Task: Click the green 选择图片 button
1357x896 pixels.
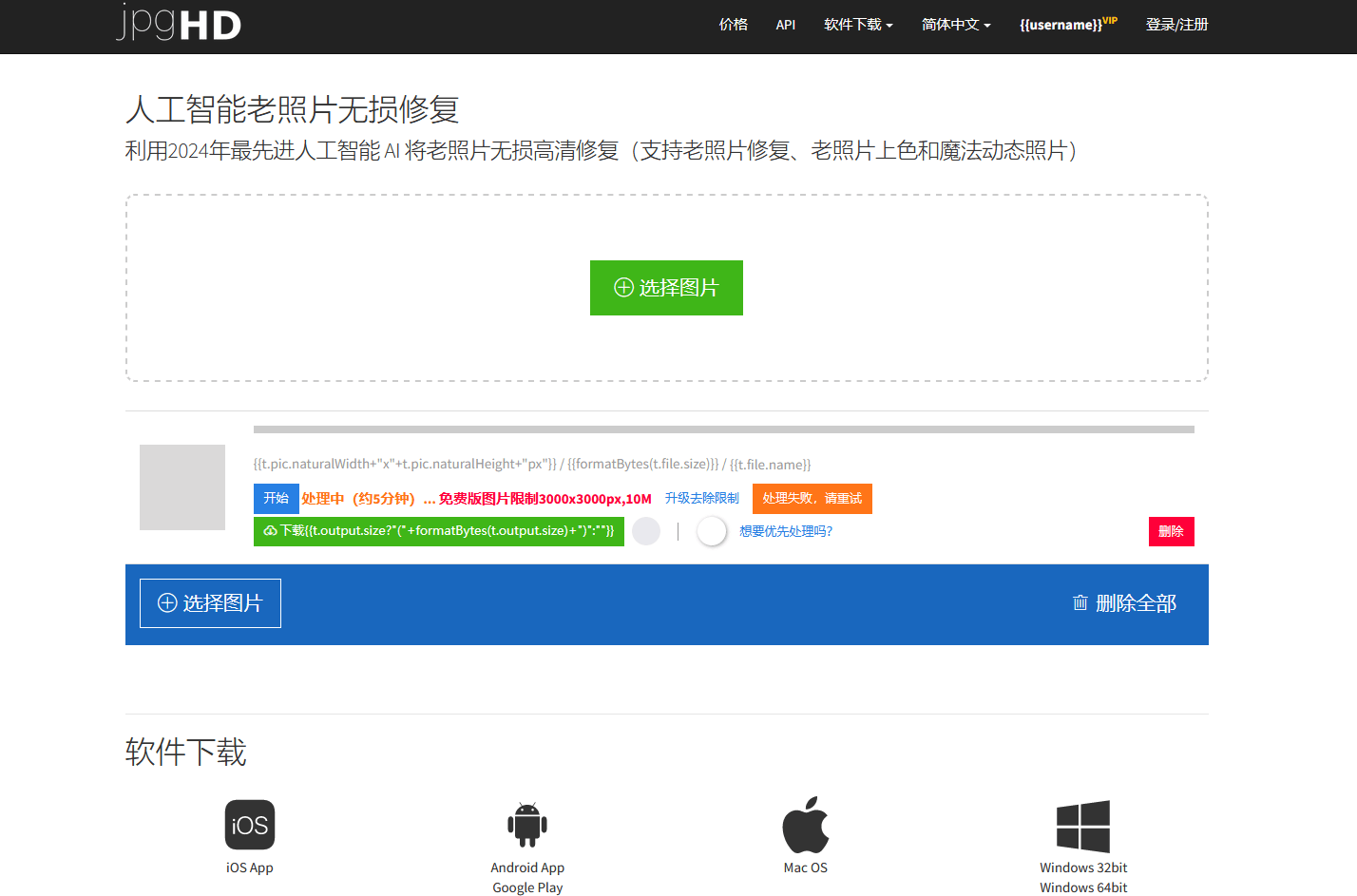Action: tap(666, 288)
